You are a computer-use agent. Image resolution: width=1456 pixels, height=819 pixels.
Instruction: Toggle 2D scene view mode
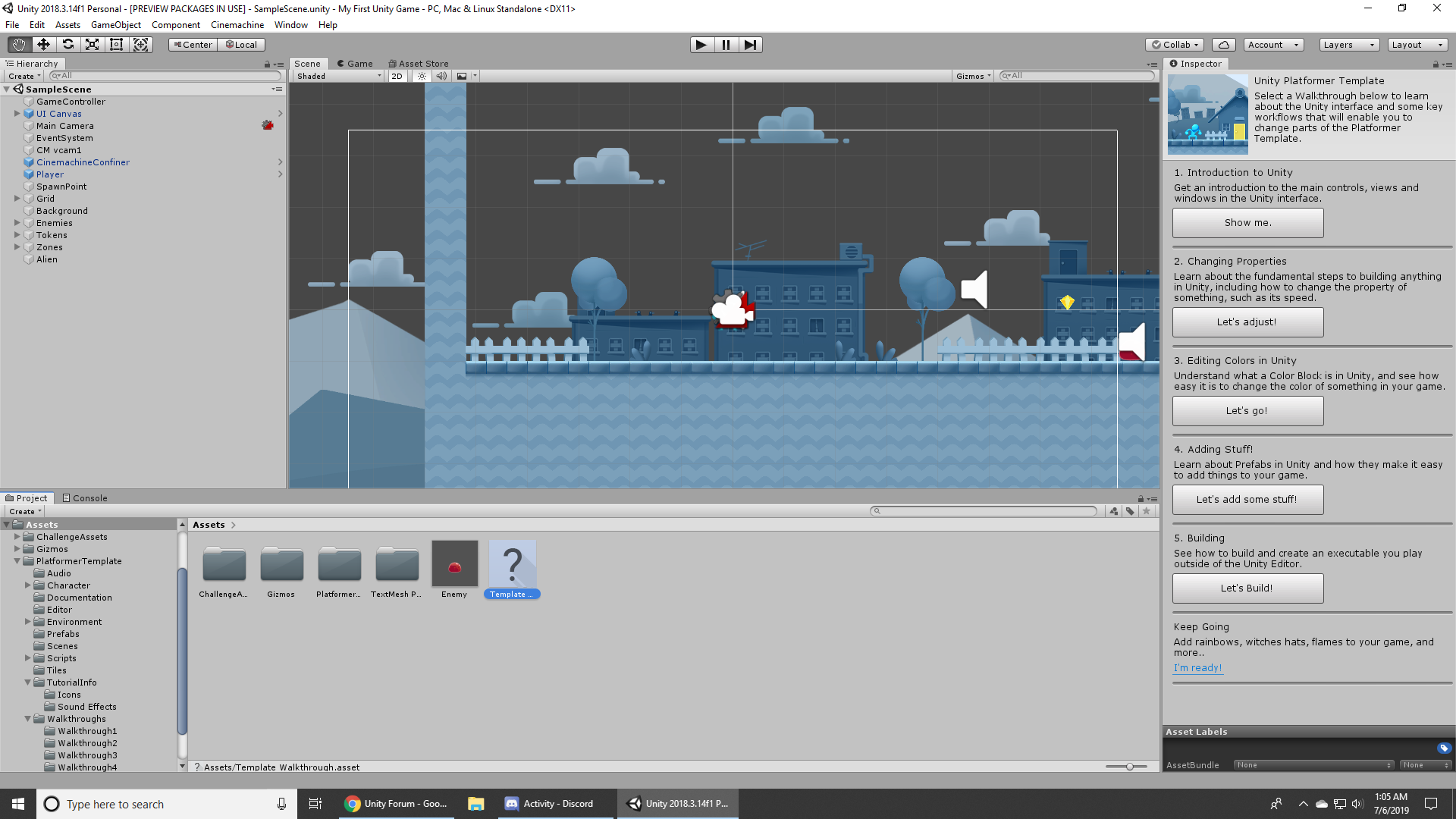pos(397,76)
